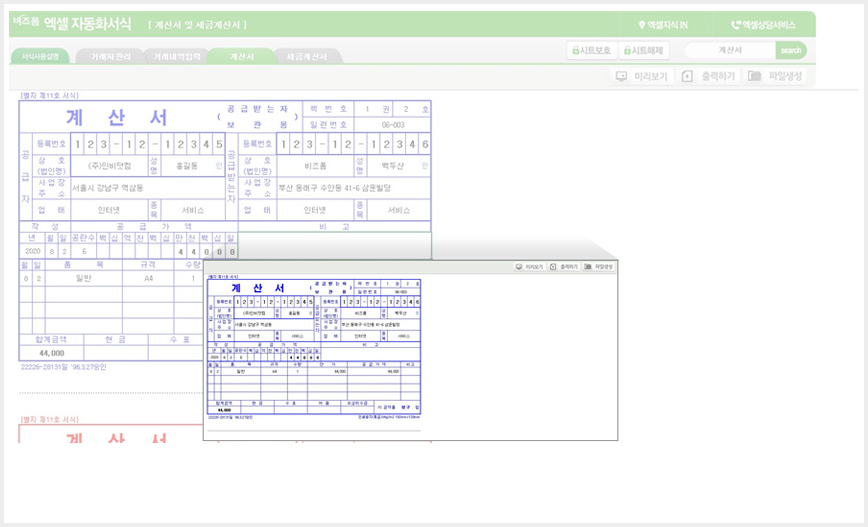Click the 시트보호 button label
This screenshot has width=868, height=527.
(x=595, y=50)
